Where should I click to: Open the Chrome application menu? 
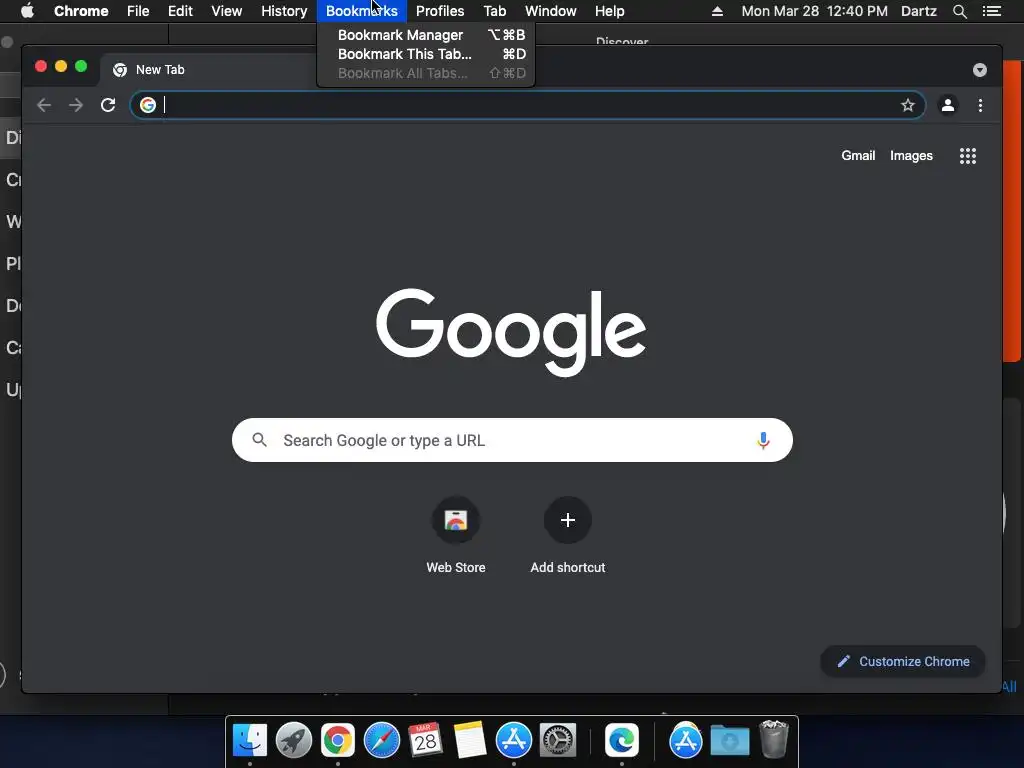81,11
